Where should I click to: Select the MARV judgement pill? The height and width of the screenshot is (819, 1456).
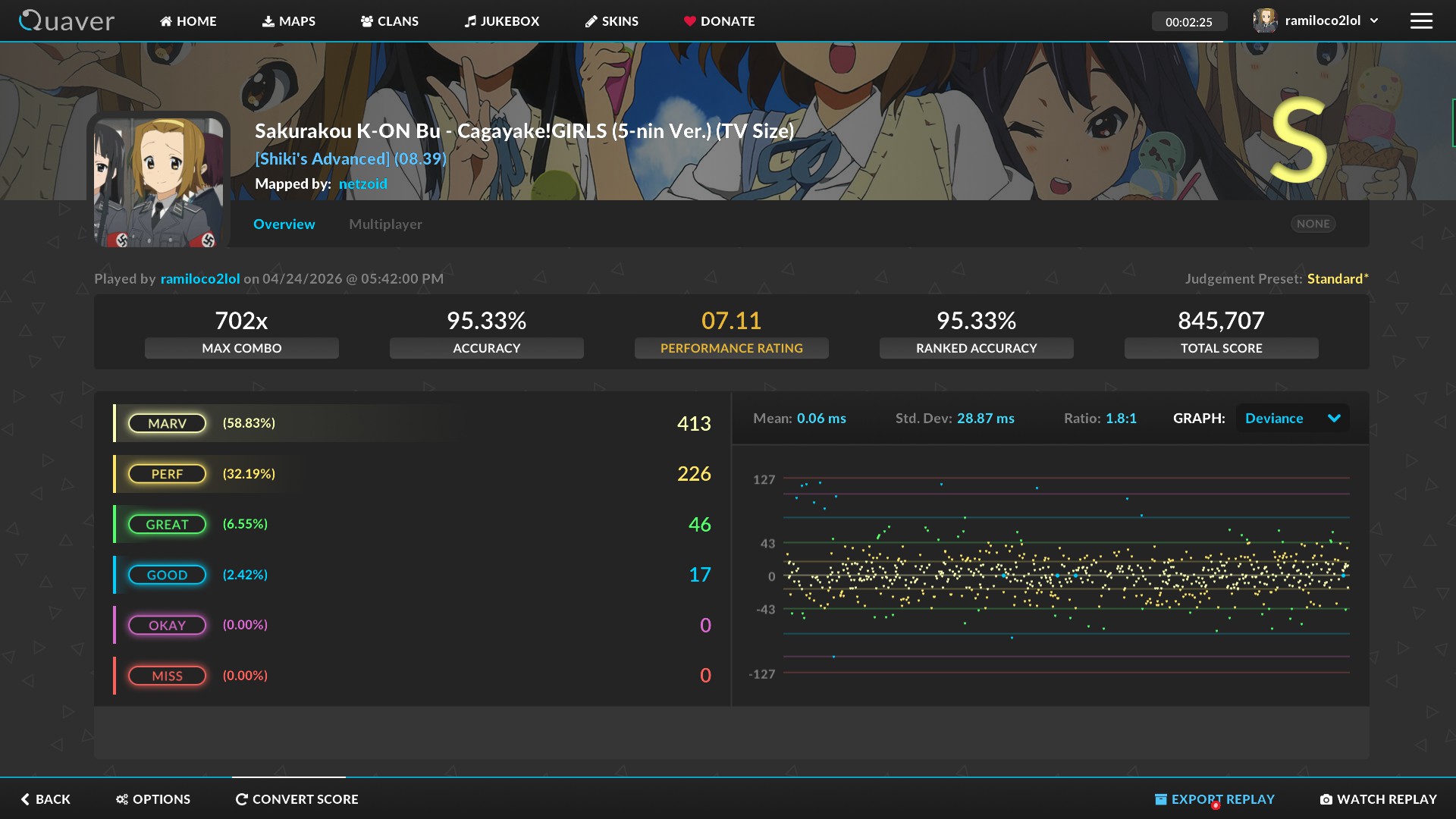point(167,423)
